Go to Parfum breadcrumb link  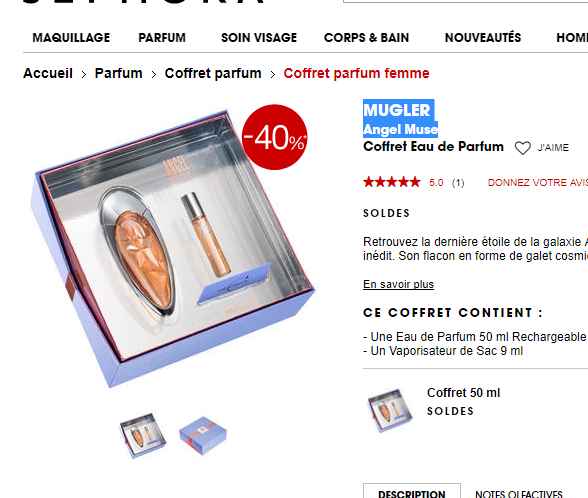pyautogui.click(x=118, y=73)
